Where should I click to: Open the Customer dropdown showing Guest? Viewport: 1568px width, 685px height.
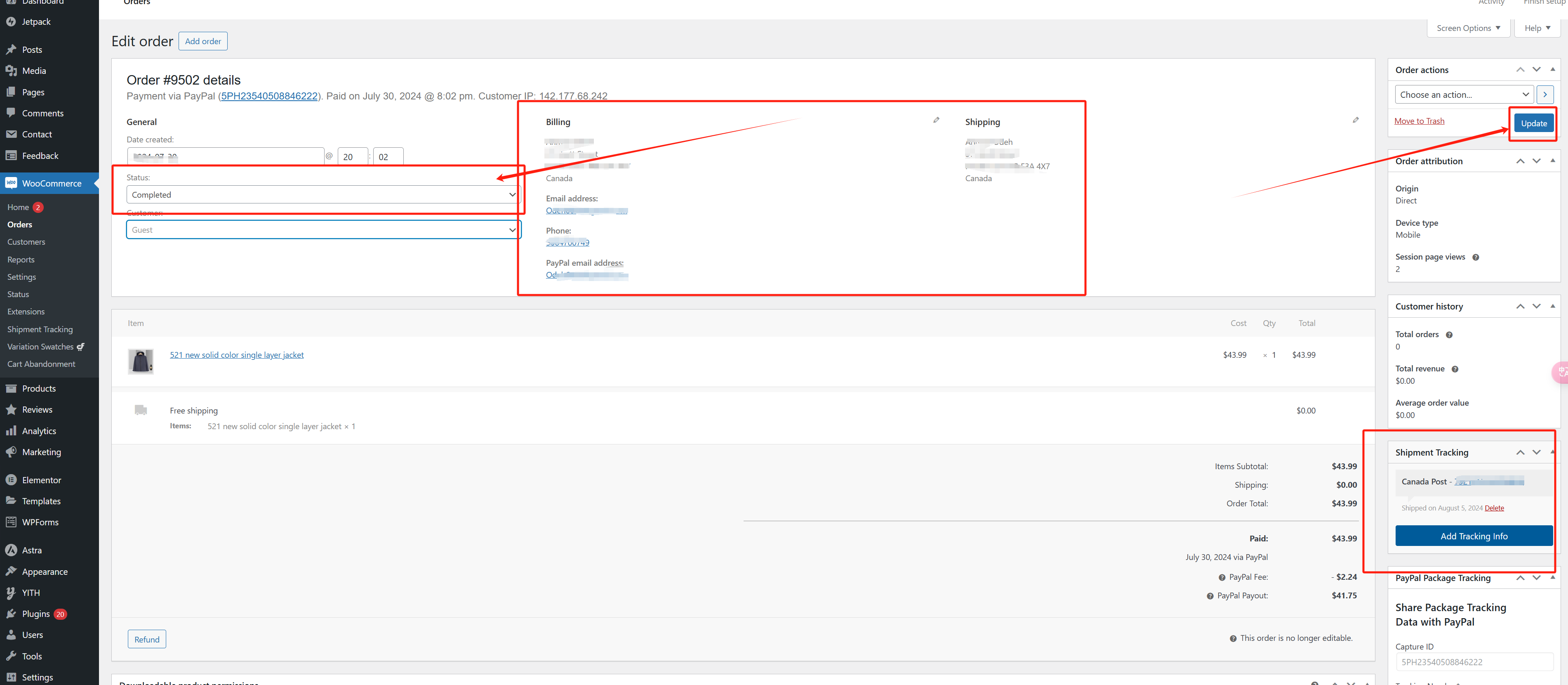[323, 229]
